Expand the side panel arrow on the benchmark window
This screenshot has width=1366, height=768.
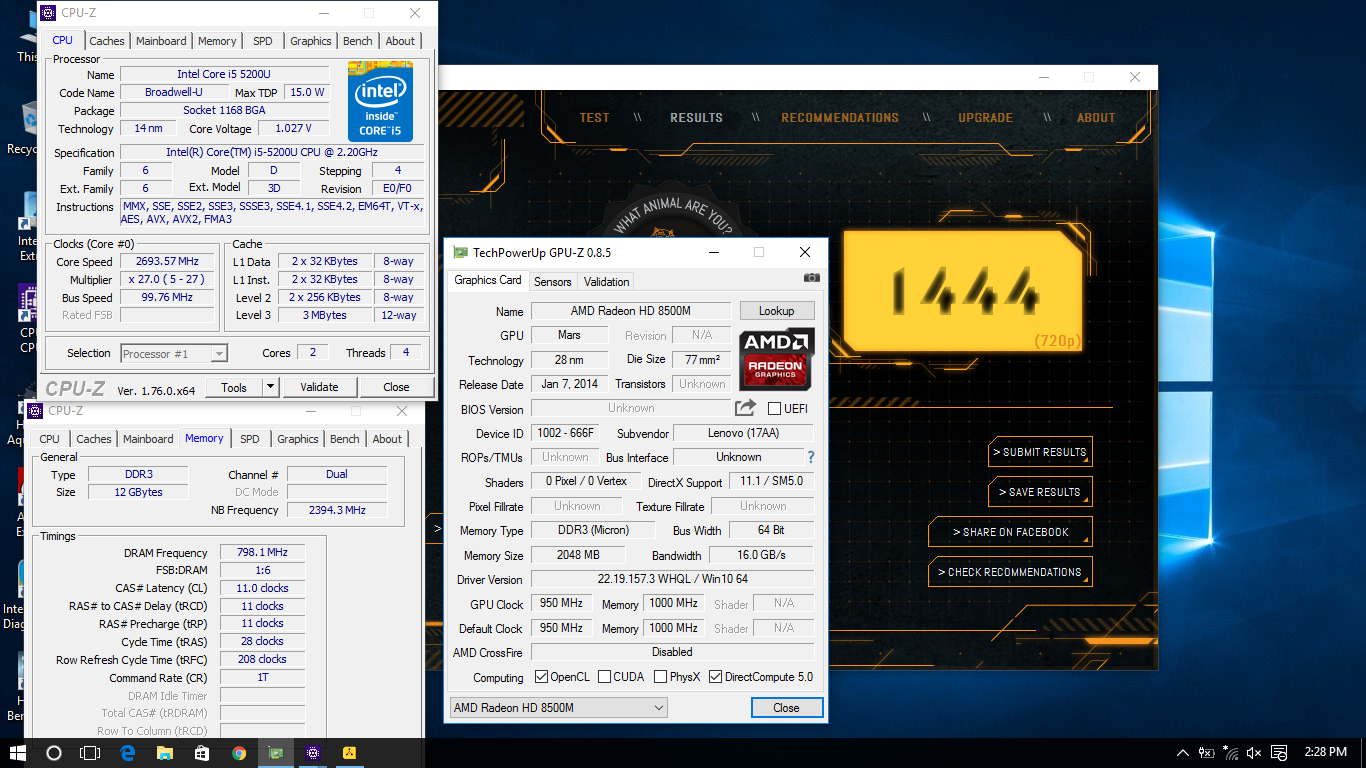[436, 531]
